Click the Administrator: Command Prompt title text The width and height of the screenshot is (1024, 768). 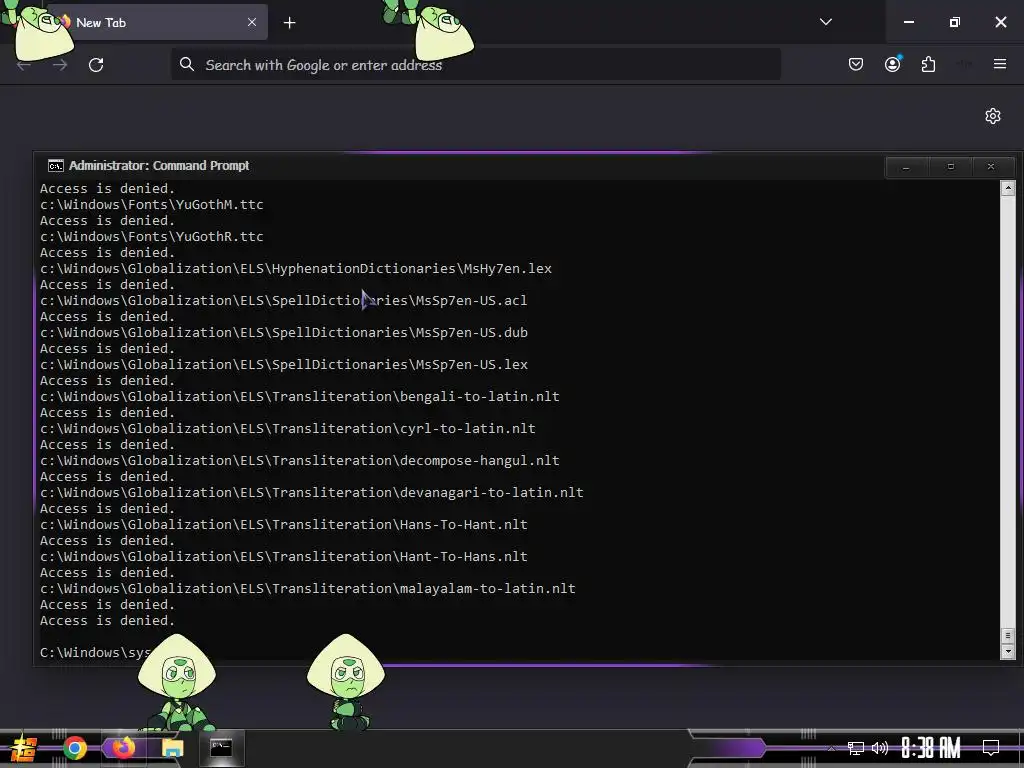[159, 166]
